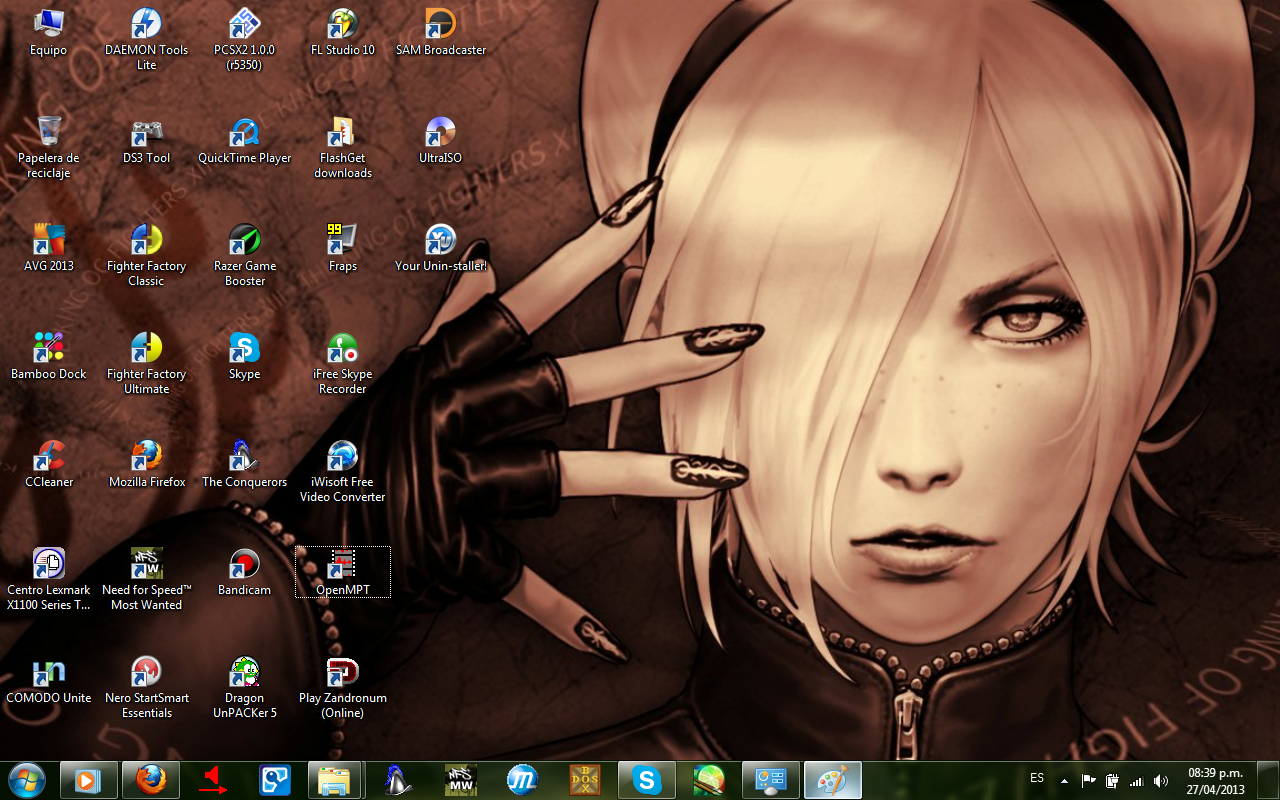1280x800 pixels.
Task: Select the COMODO Unite icon
Action: pos(48,680)
